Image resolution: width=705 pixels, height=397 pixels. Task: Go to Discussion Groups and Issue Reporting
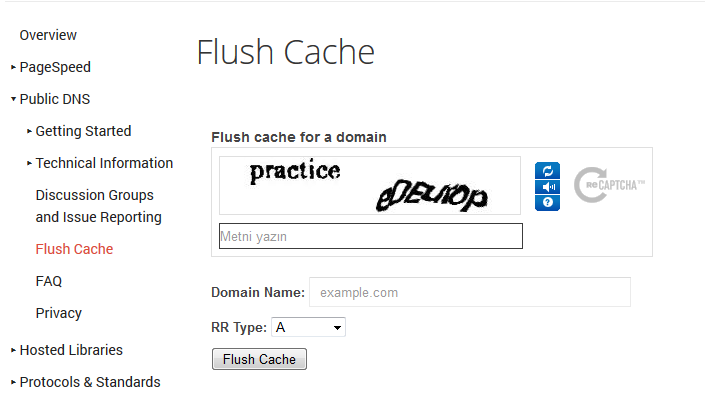98,206
